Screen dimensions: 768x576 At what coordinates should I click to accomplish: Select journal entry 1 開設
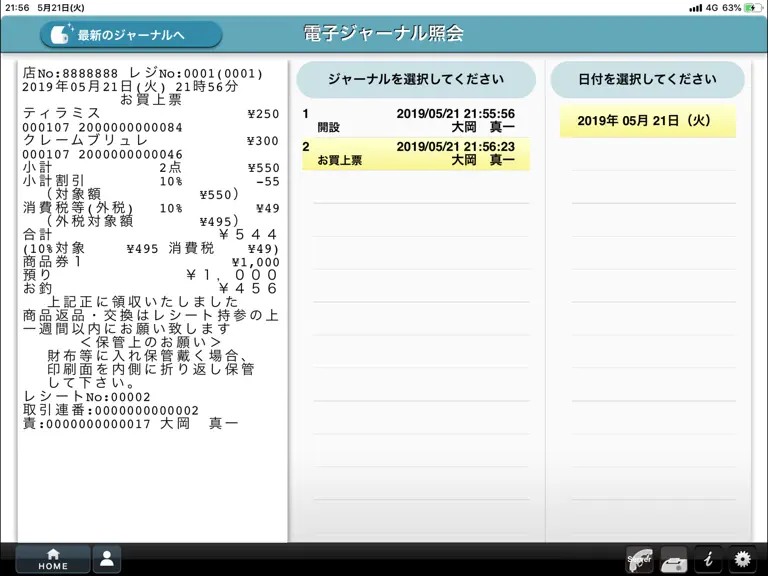pyautogui.click(x=415, y=120)
